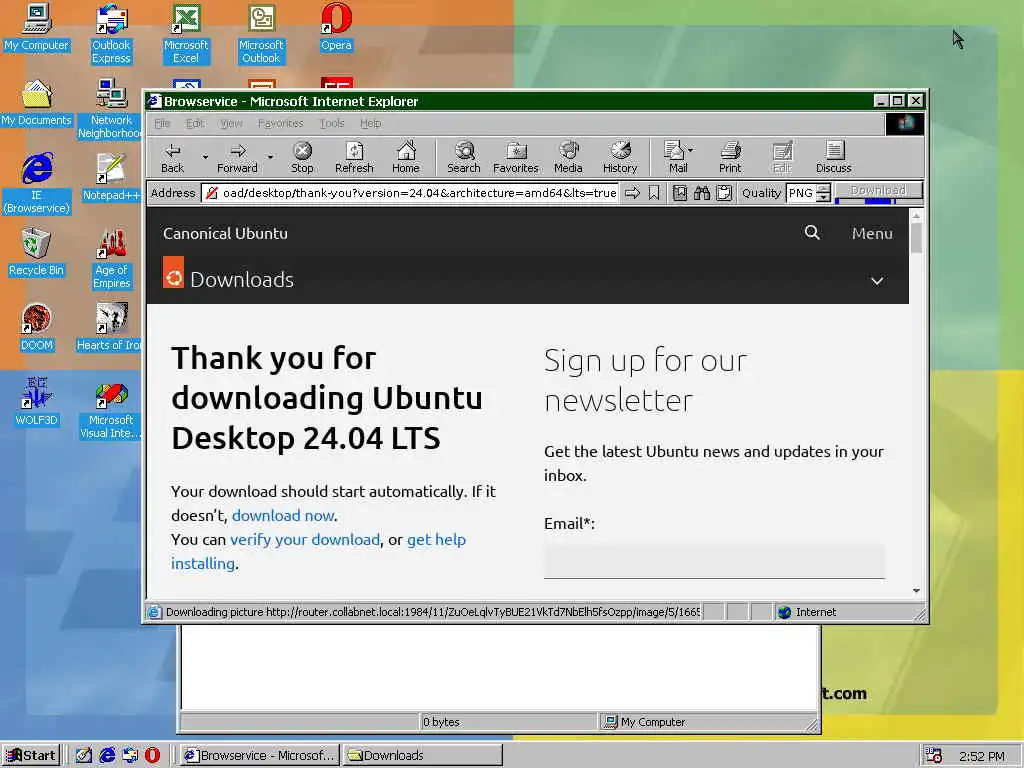Click the 'download now' link
1024x768 pixels.
(283, 515)
